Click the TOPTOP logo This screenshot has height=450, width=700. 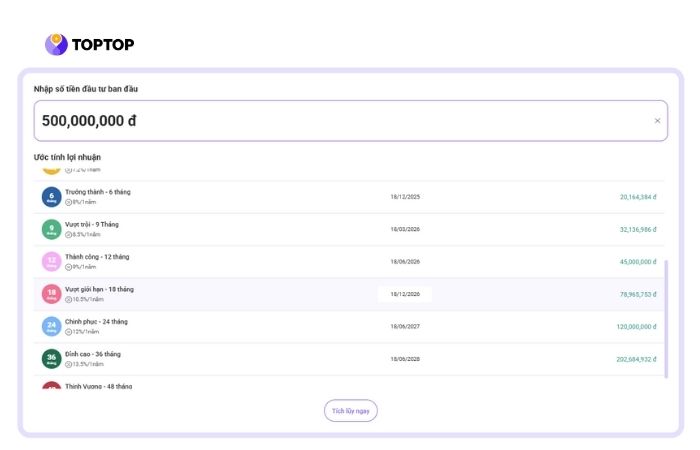[x=90, y=44]
